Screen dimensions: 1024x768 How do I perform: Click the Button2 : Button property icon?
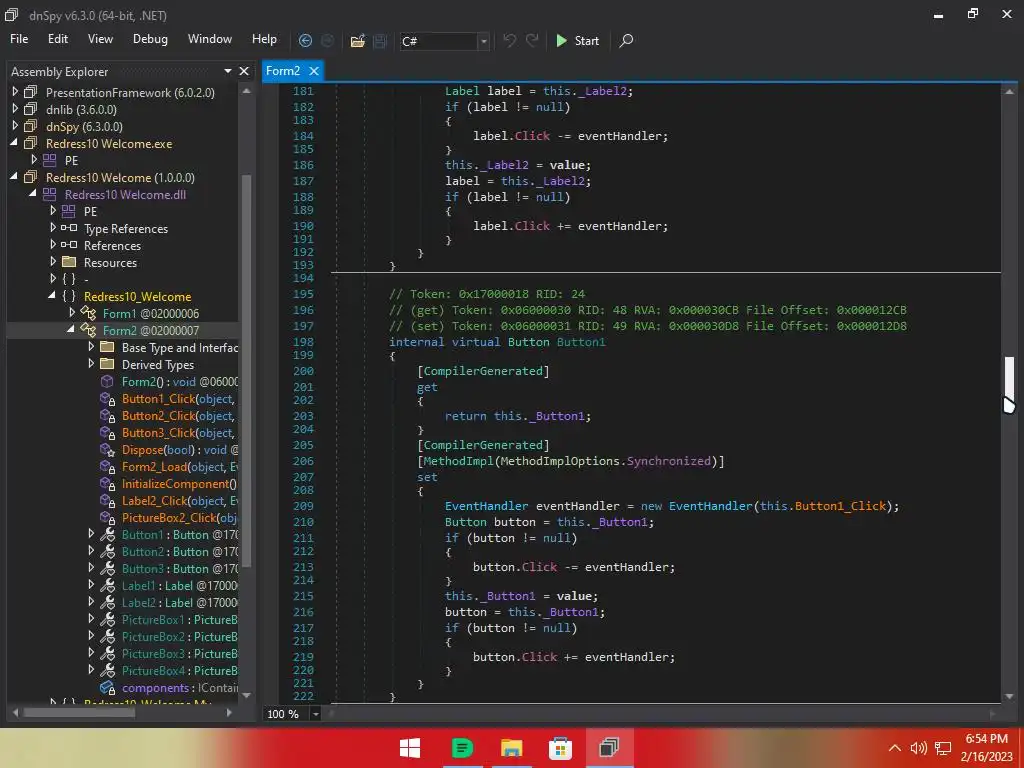click(107, 551)
